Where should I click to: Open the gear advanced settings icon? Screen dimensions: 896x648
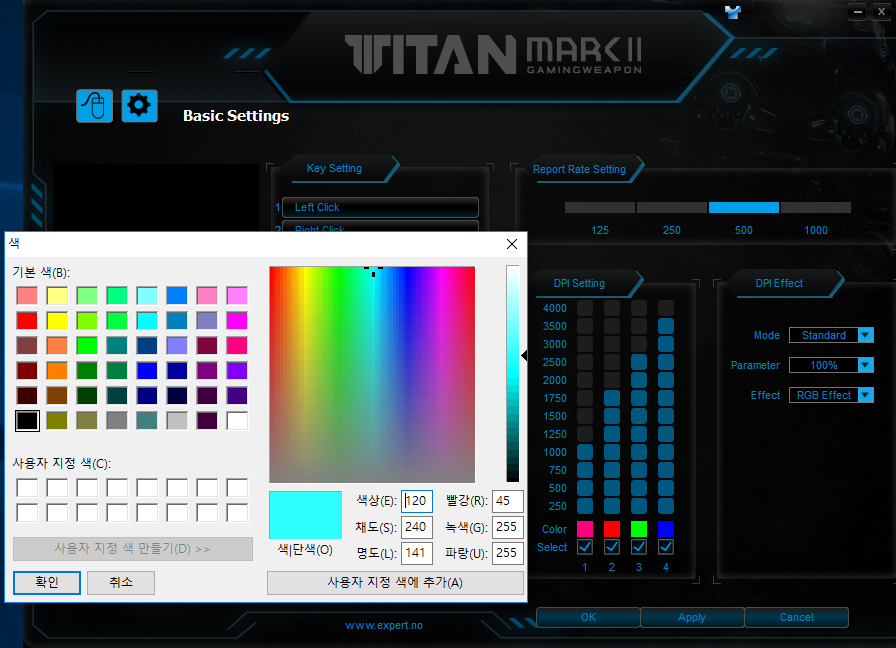pyautogui.click(x=139, y=105)
